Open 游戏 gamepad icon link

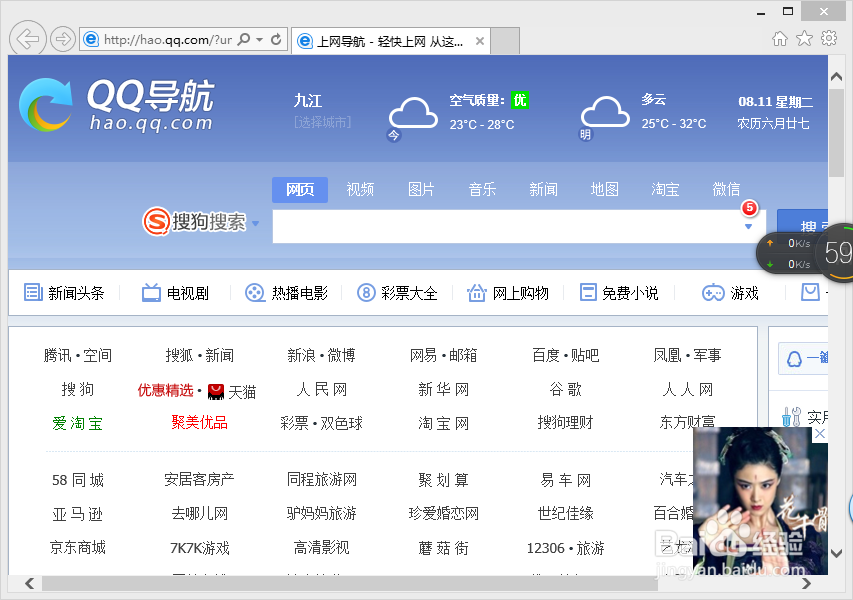coord(730,293)
